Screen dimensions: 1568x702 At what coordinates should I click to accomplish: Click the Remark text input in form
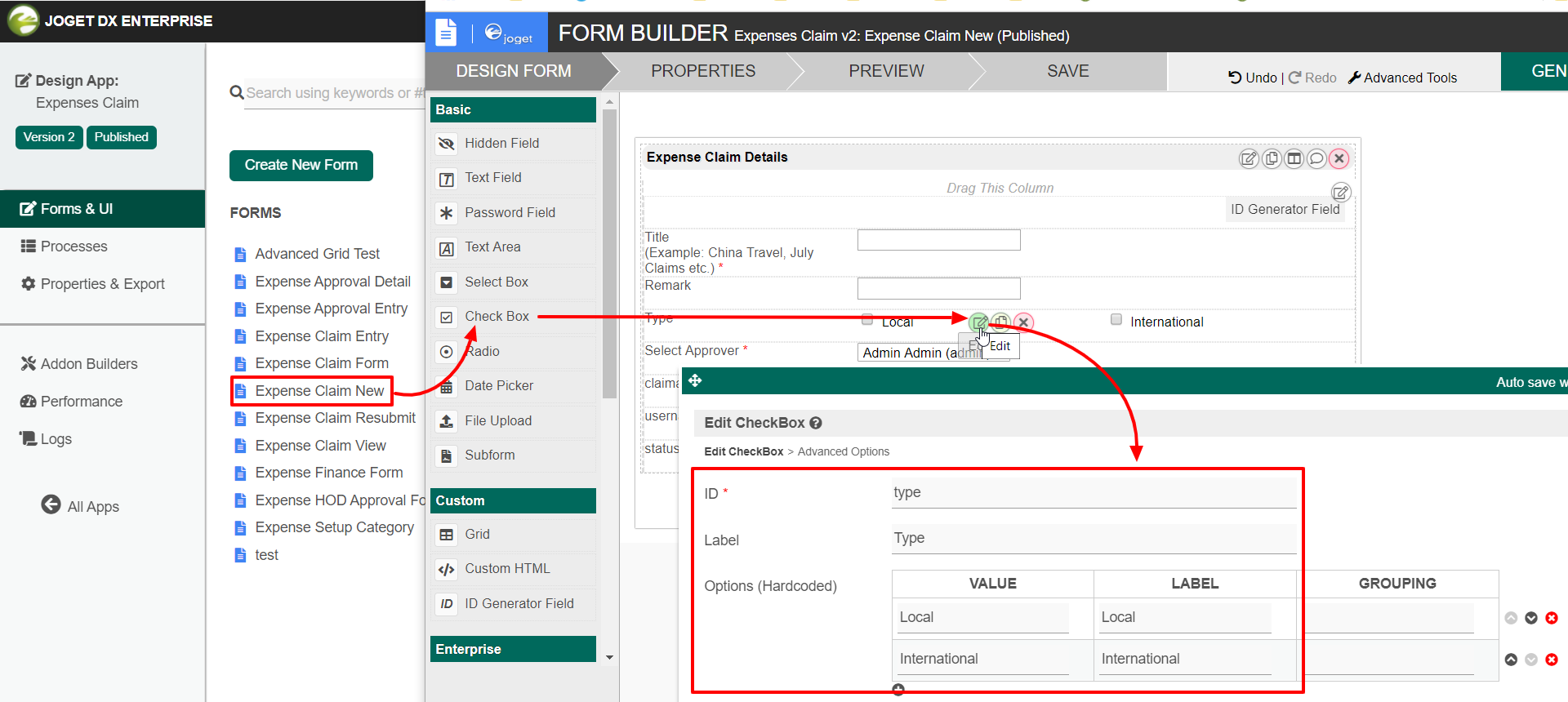point(939,288)
